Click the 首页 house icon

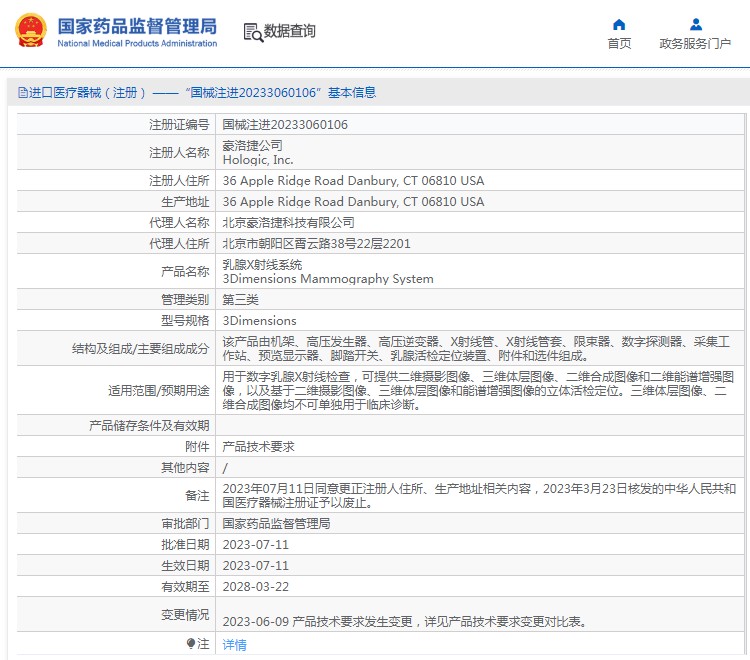point(619,24)
